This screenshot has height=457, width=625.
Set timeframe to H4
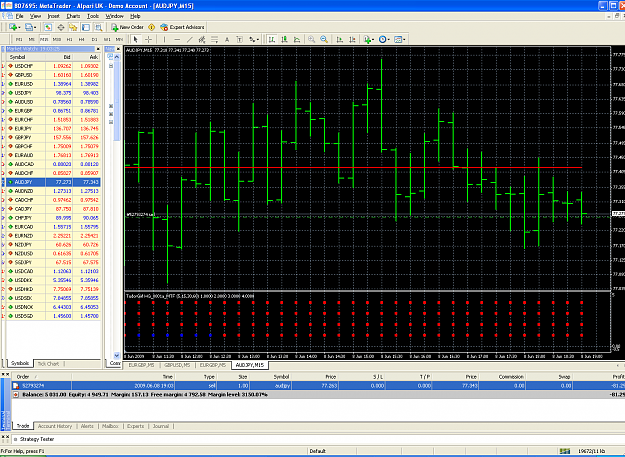[82, 39]
